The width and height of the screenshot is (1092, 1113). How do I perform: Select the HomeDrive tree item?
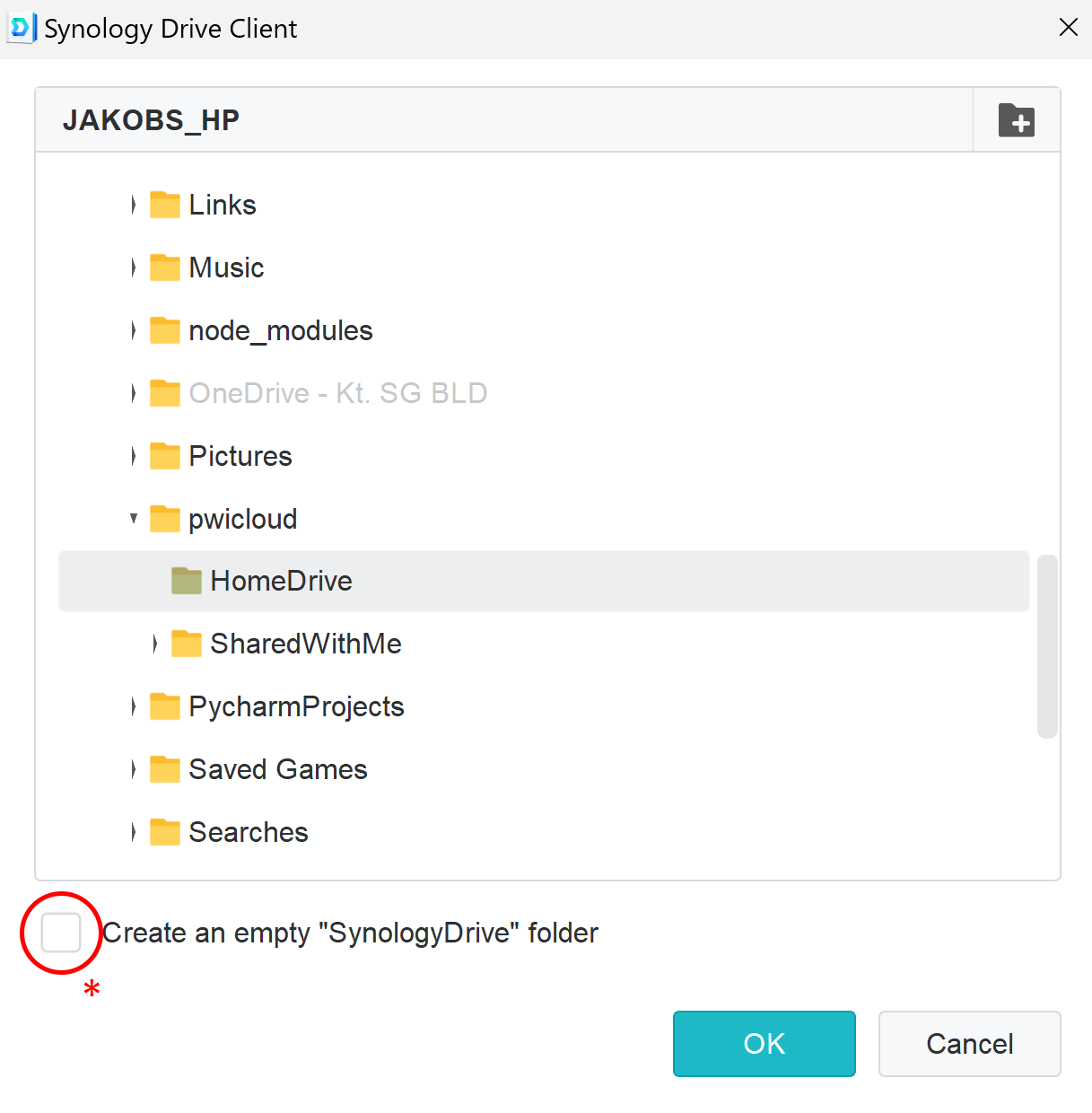coord(544,581)
